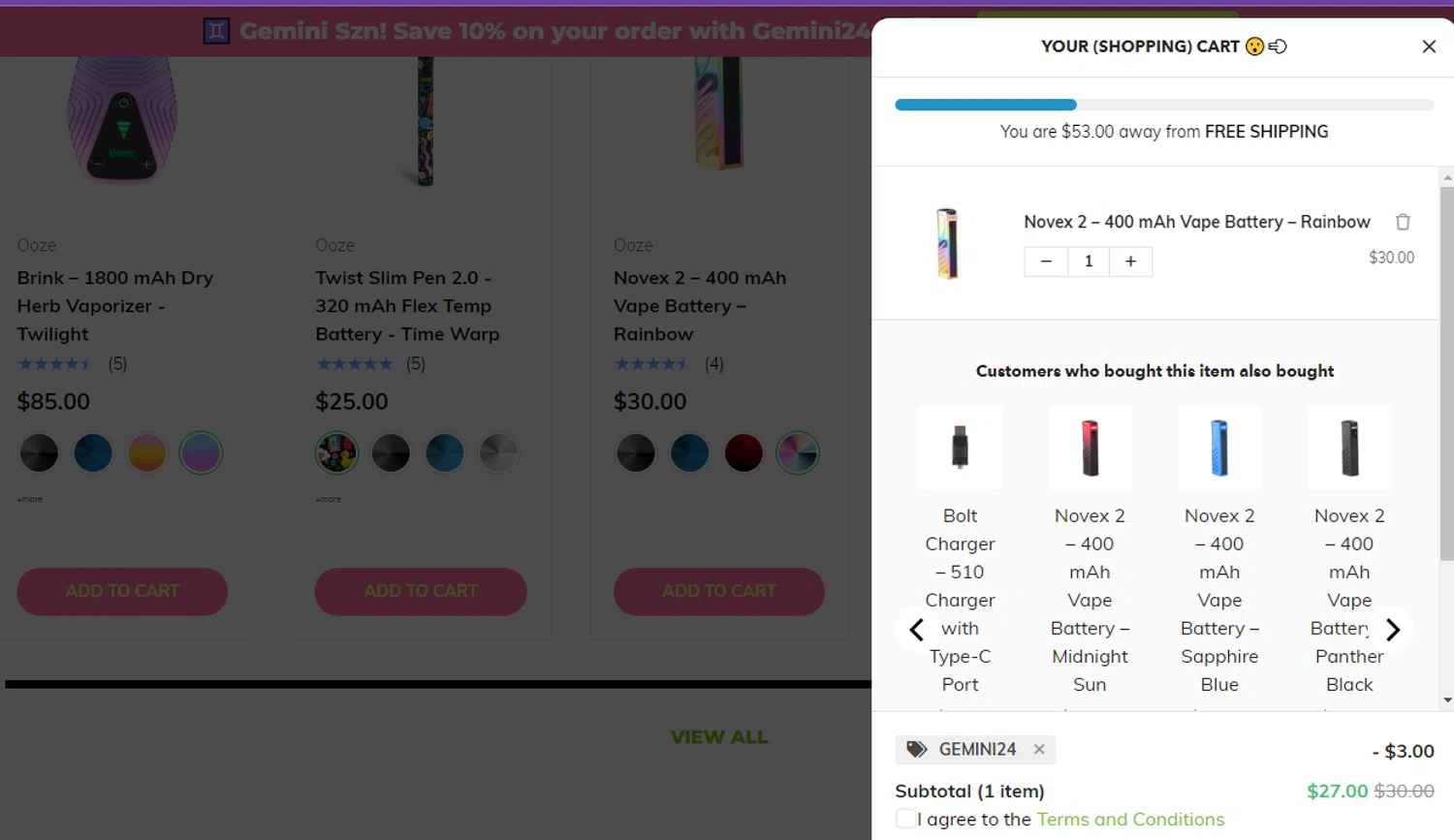Viewport: 1454px width, 840px height.
Task: Click the cart quantity input field
Action: 1089,262
